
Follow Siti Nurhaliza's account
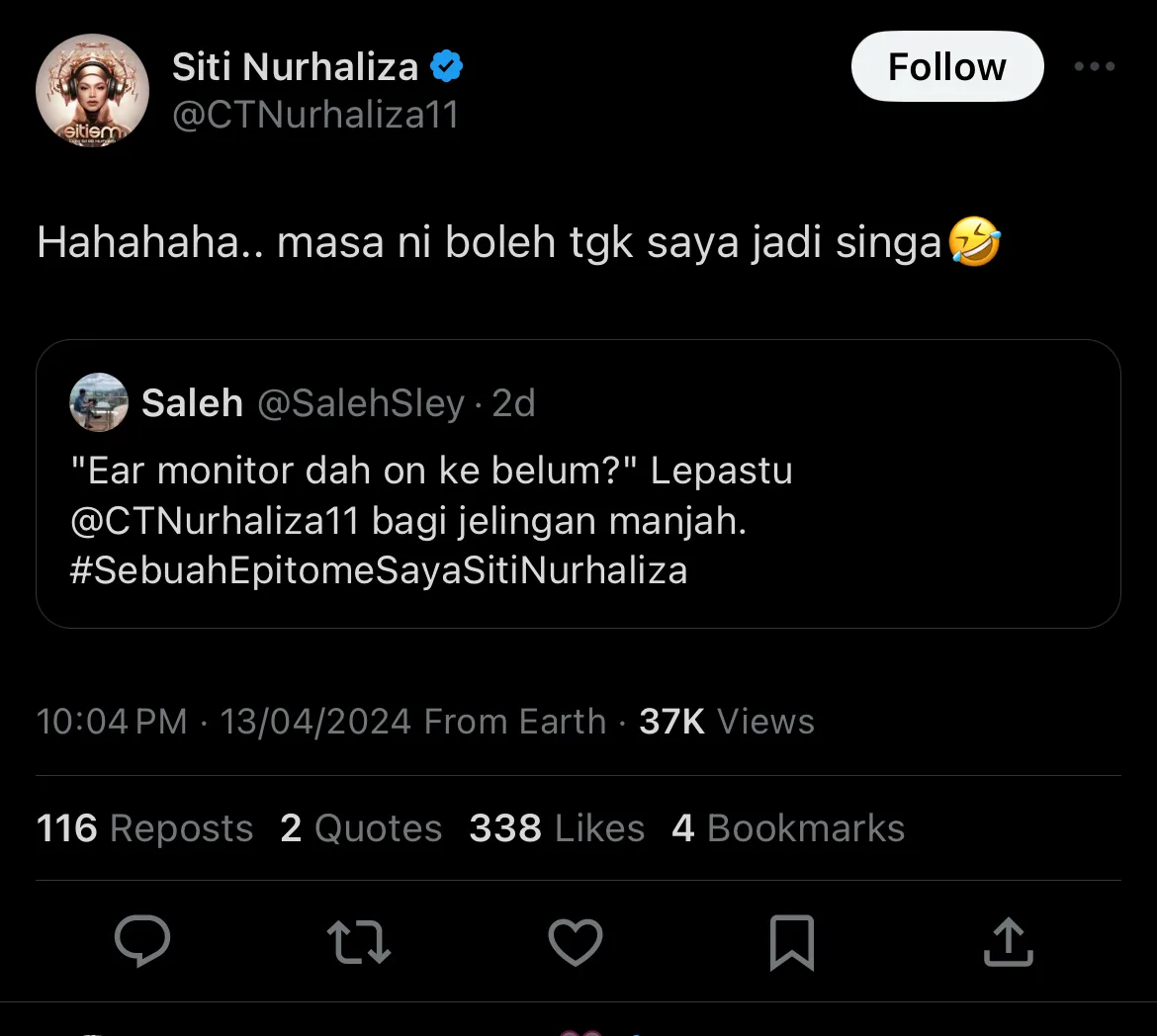pos(946,67)
